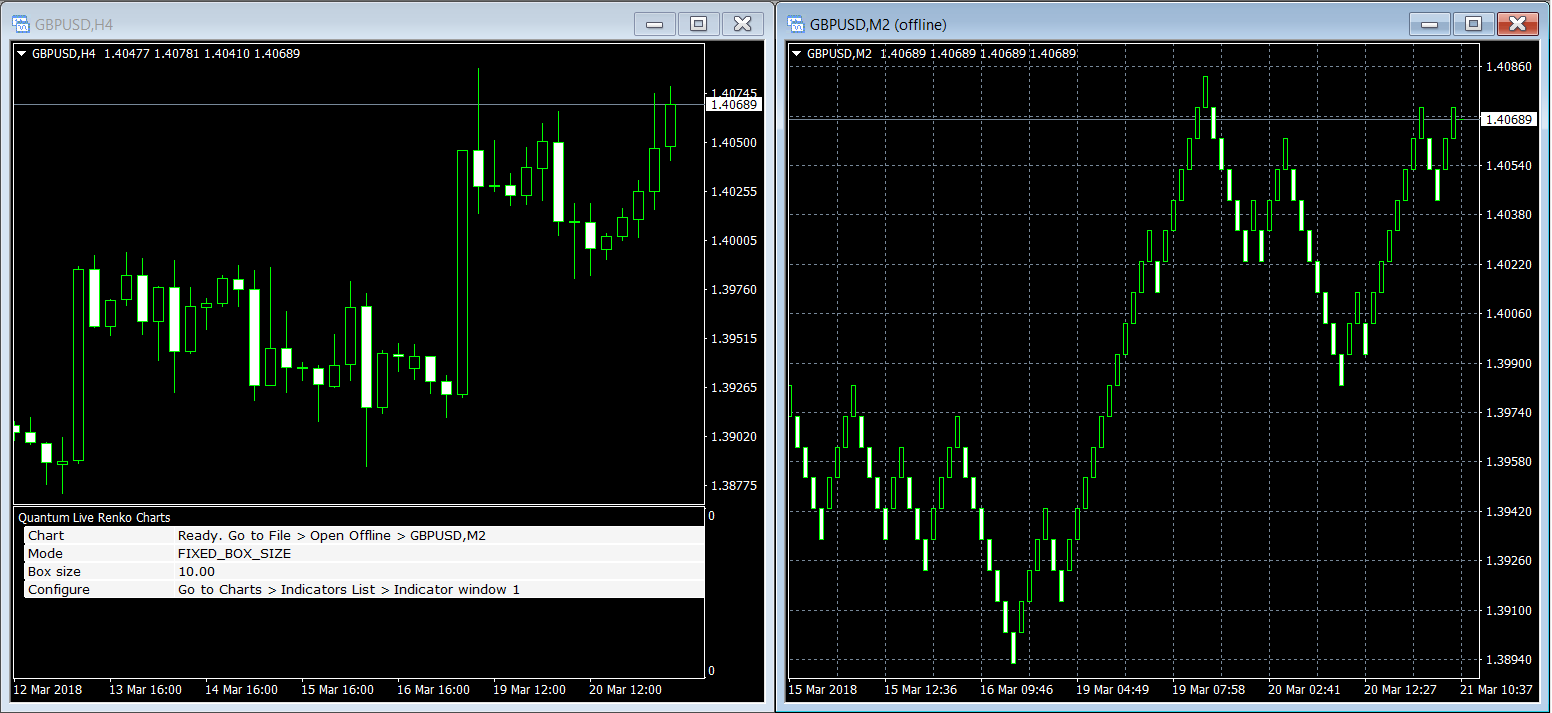The height and width of the screenshot is (713, 1552).
Task: Select the GBPUSD,H4 window title bar
Action: [x=300, y=24]
